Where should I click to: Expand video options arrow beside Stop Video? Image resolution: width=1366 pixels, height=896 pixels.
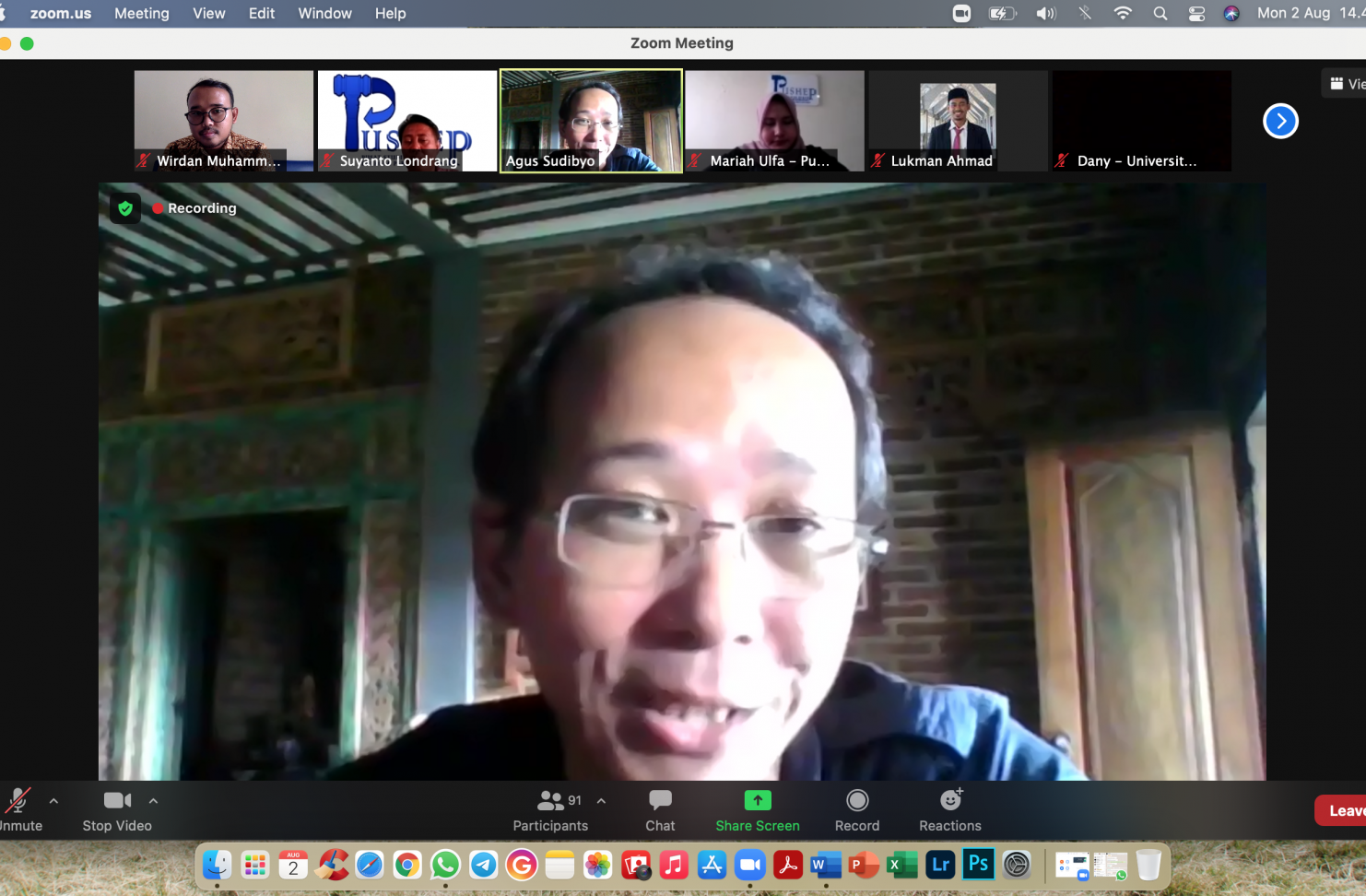(x=153, y=801)
